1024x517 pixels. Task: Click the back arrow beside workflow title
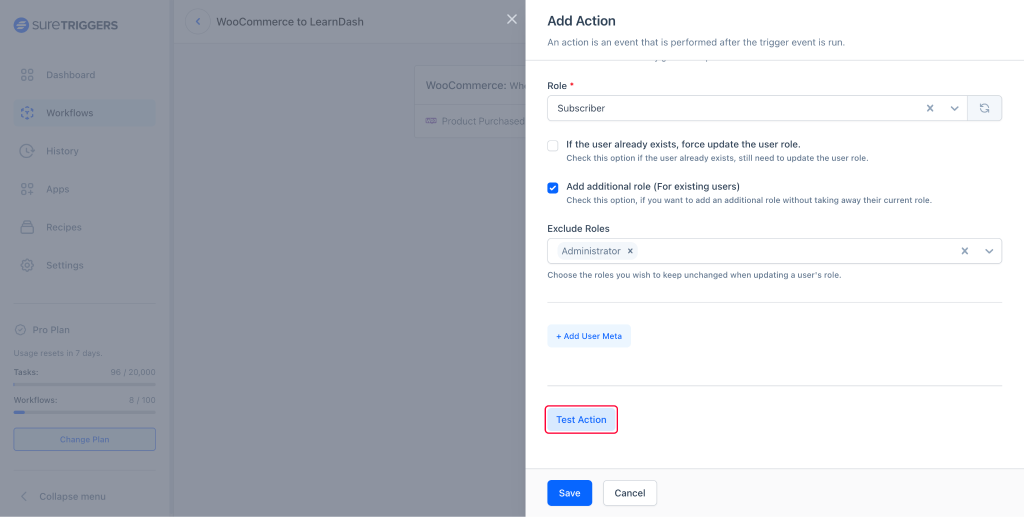pyautogui.click(x=198, y=22)
